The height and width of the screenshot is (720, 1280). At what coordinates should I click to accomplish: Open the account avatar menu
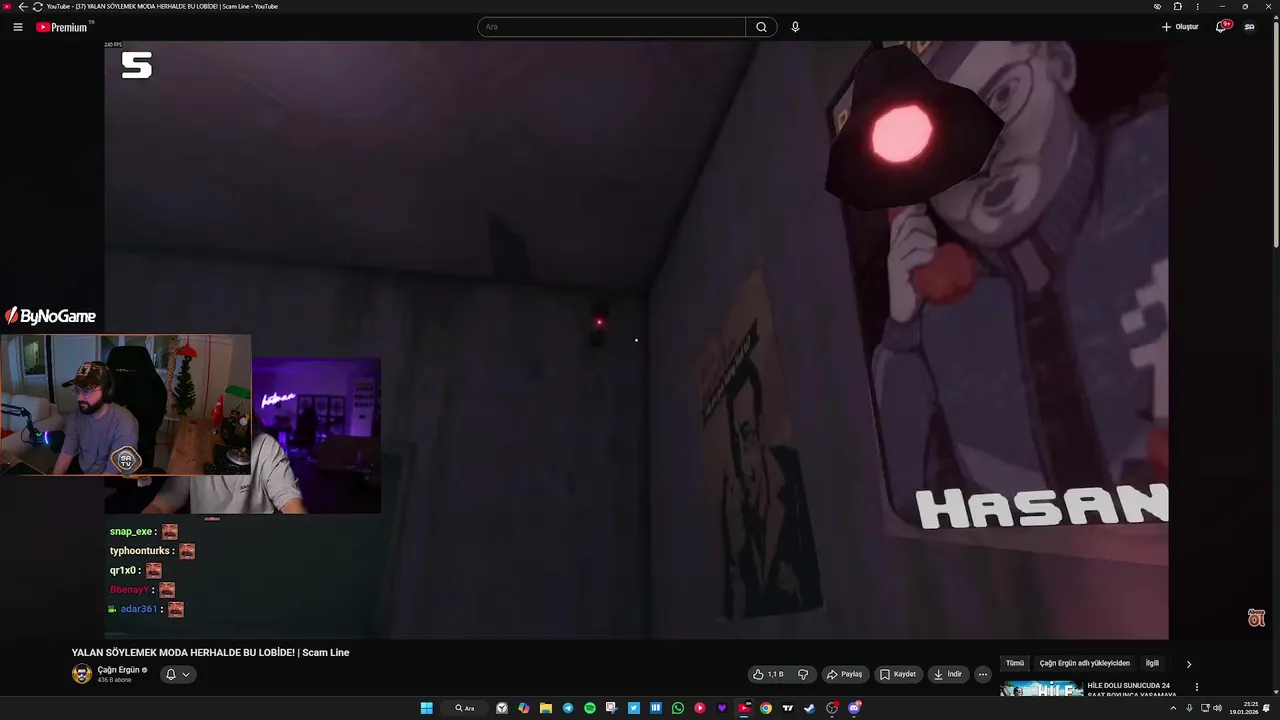click(x=1249, y=27)
